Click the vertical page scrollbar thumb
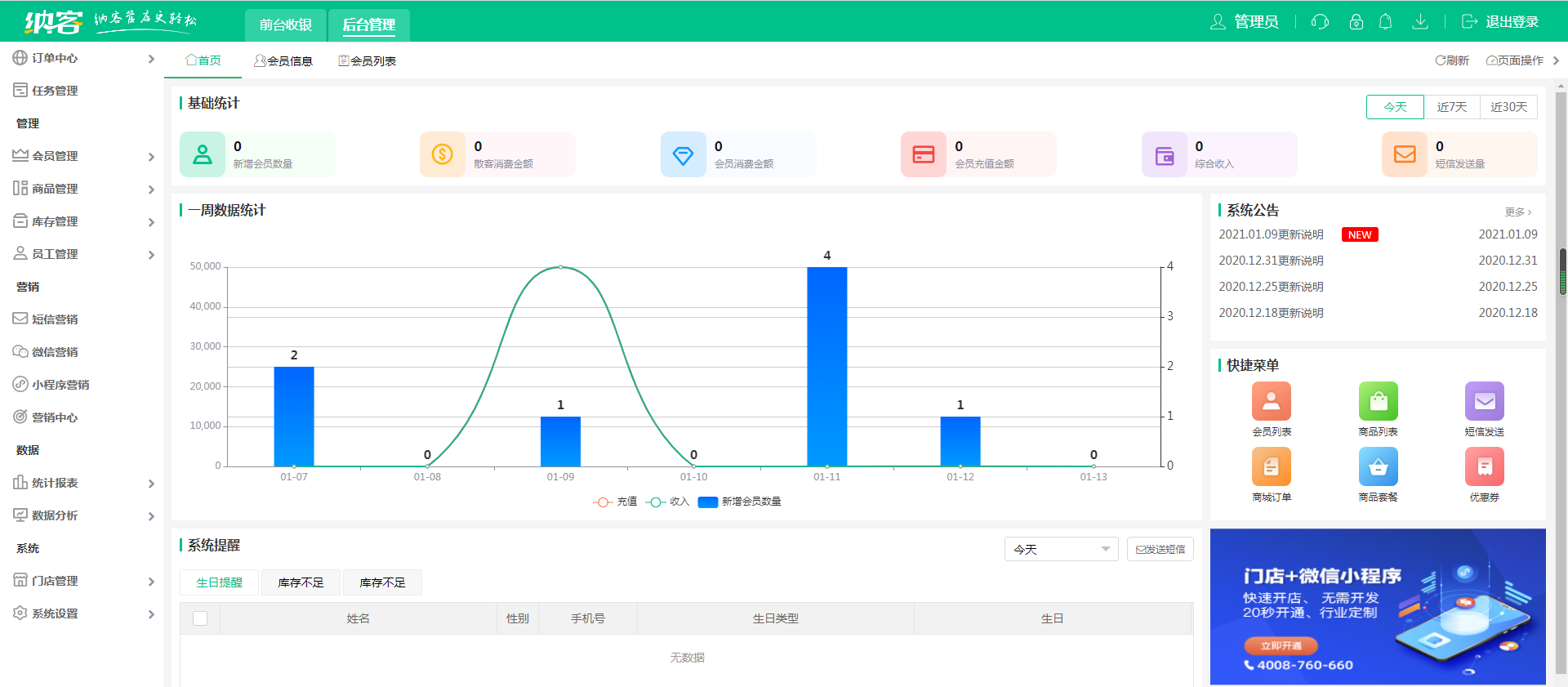 coord(1562,271)
